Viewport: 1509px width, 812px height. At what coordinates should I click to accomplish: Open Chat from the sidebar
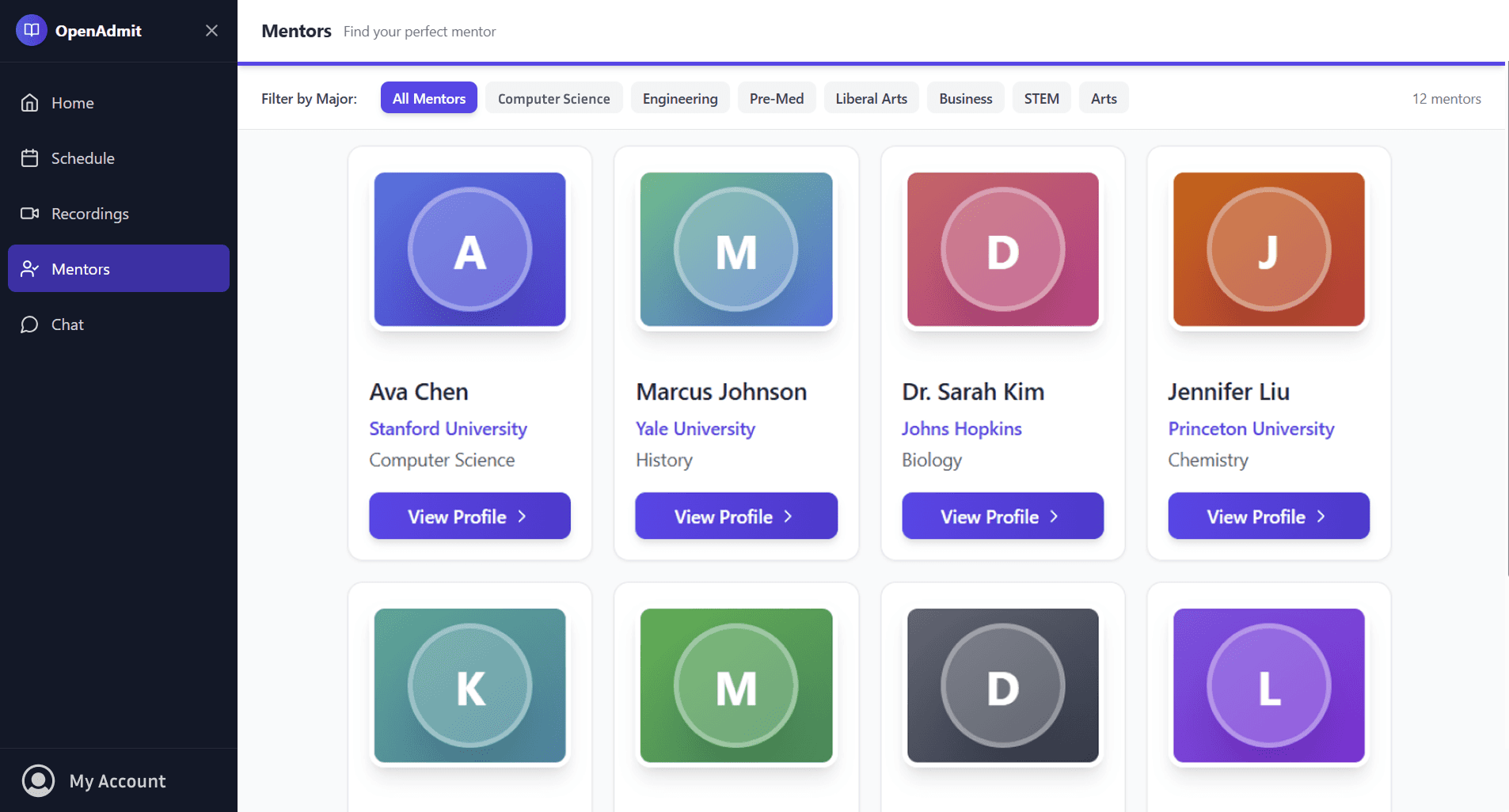point(119,324)
